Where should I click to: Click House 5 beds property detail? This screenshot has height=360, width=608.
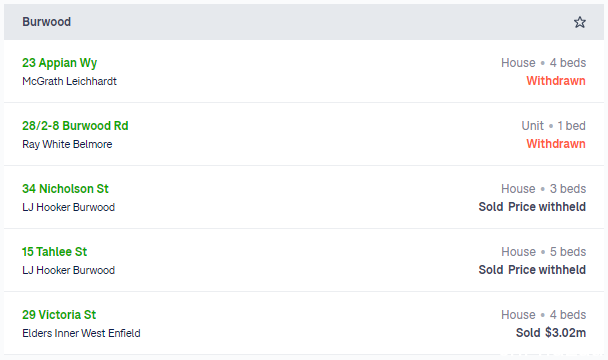pyautogui.click(x=543, y=252)
